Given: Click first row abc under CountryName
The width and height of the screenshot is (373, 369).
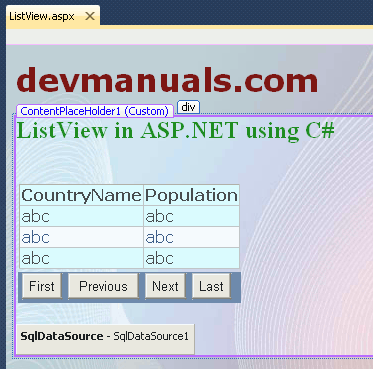Looking at the screenshot, I should click(82, 216).
